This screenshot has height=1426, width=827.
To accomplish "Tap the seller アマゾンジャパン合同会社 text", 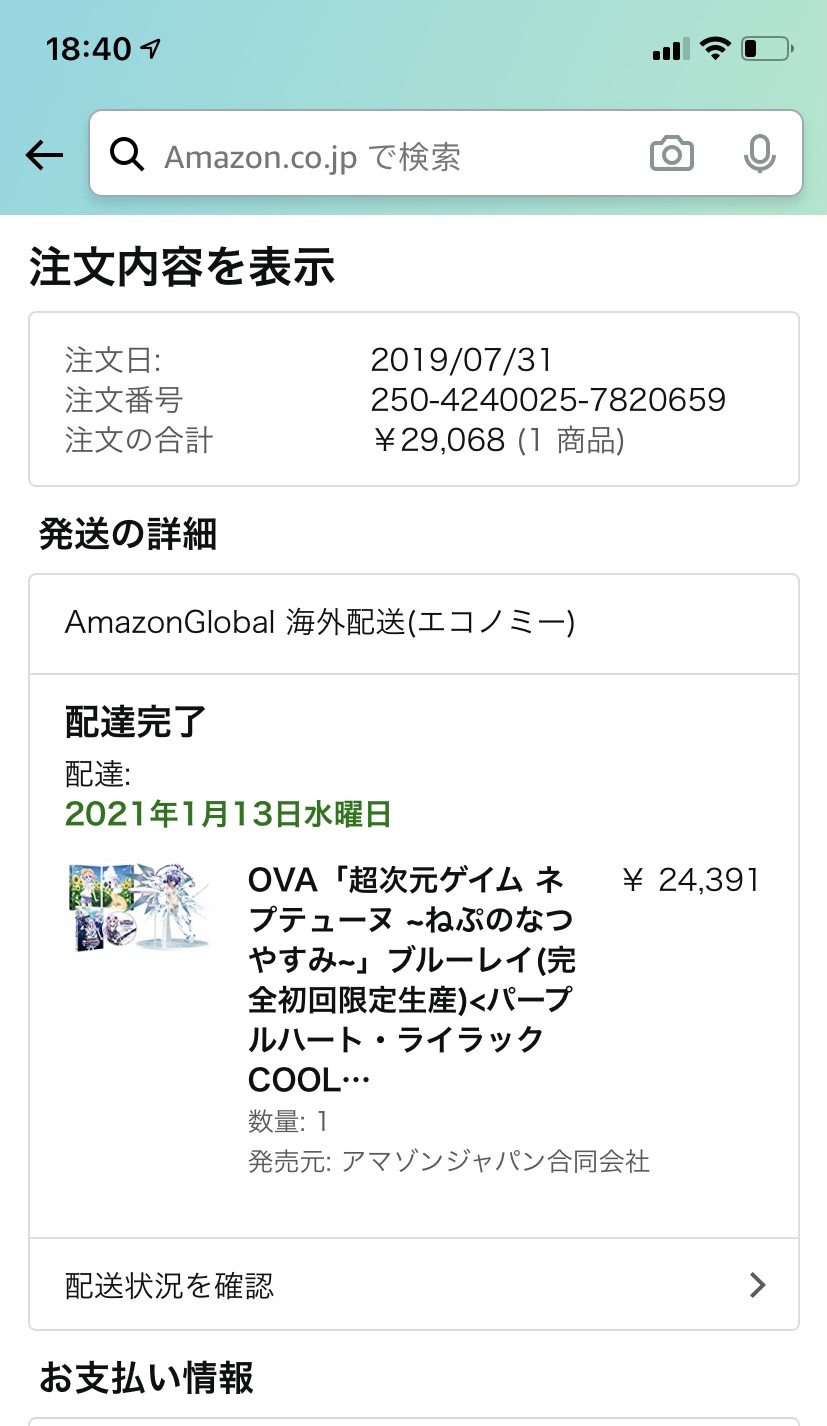I will [495, 1161].
